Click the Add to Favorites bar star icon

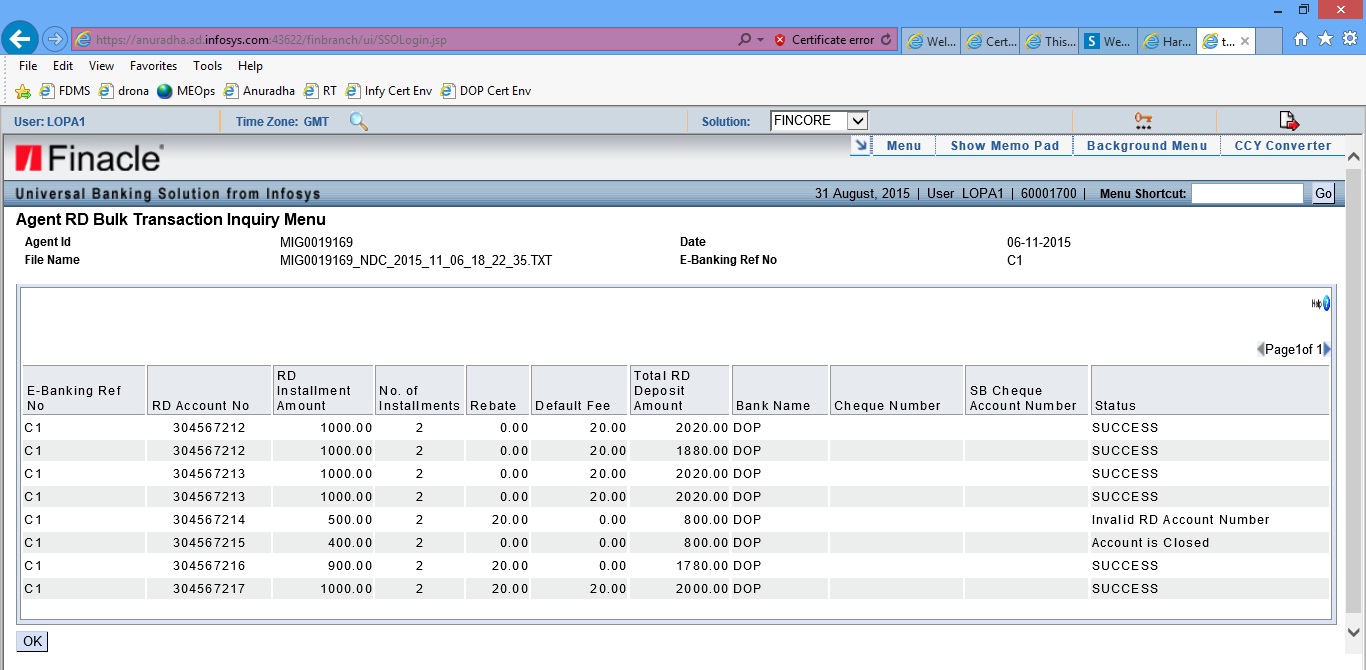[23, 91]
